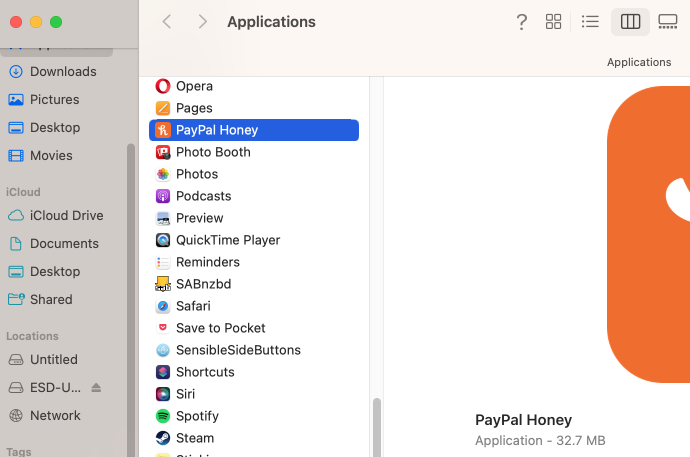Screen dimensions: 690x457
Task: Select Desktop under iCloud in sidebar
Action: pos(55,271)
